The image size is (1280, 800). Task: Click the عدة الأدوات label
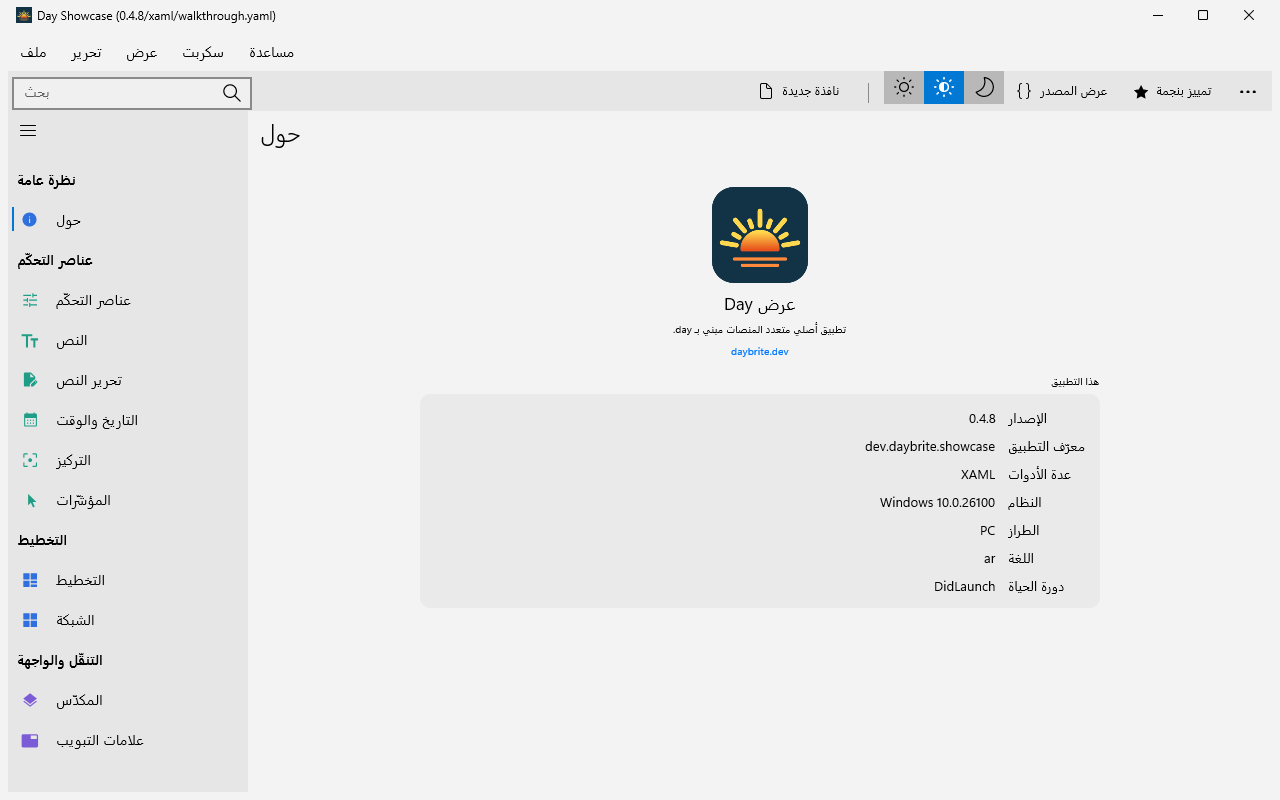[1039, 475]
